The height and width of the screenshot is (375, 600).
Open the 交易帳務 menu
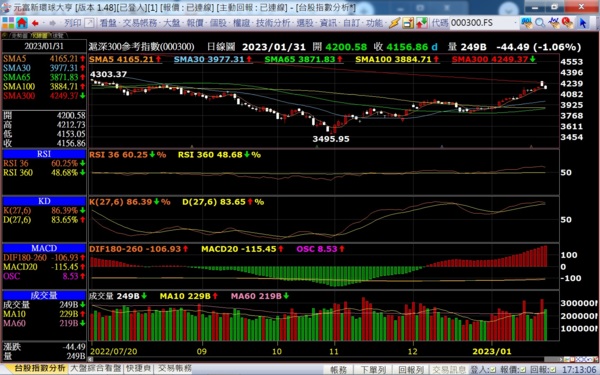pos(140,23)
